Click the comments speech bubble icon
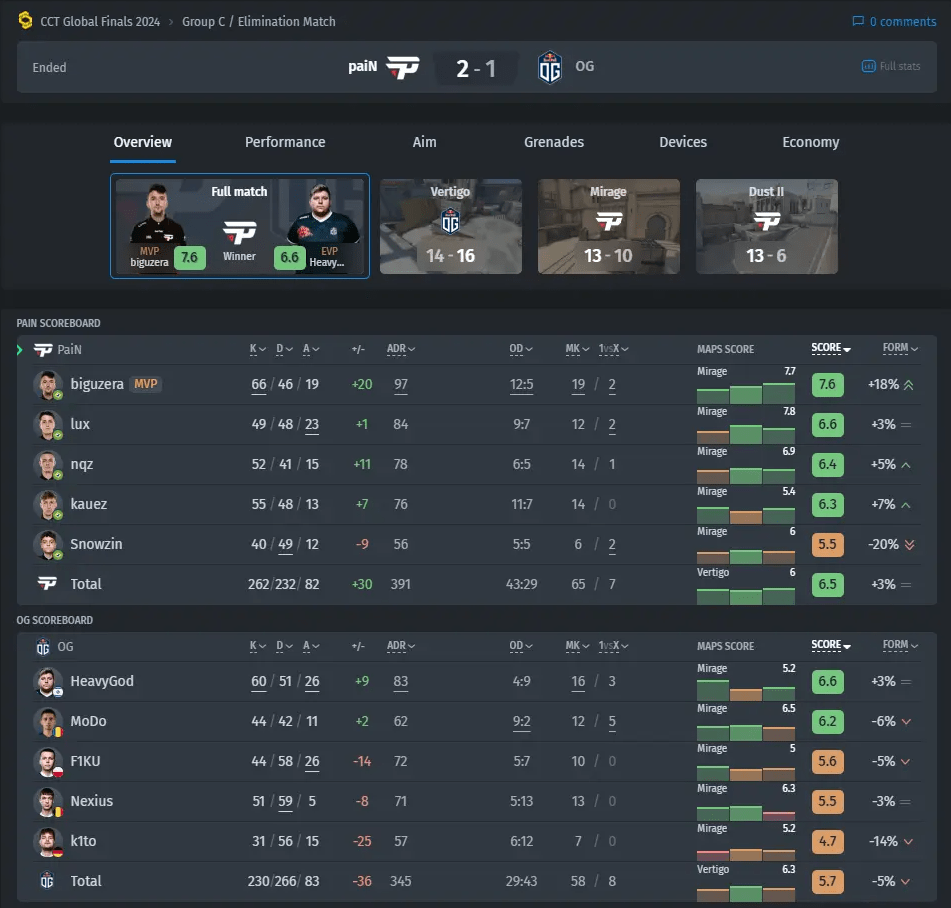951x908 pixels. (857, 20)
